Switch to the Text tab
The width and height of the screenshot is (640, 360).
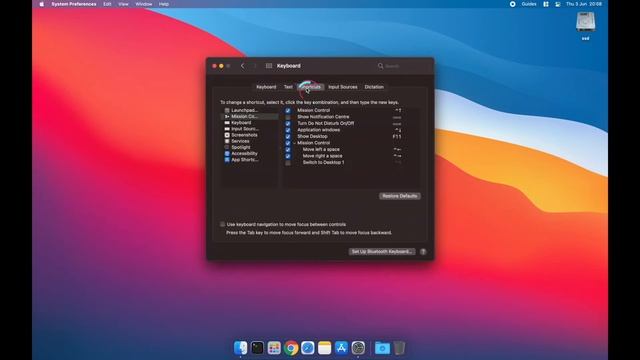(288, 87)
